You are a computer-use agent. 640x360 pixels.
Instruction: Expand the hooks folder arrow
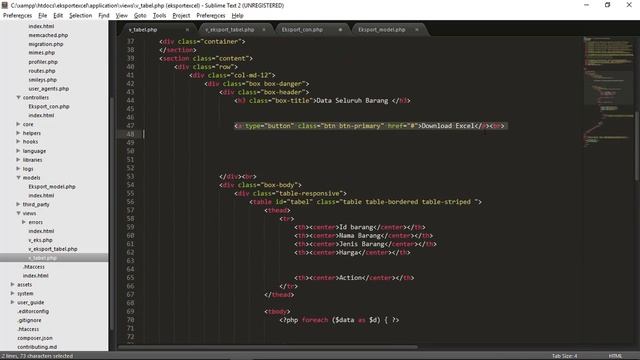(x=18, y=142)
